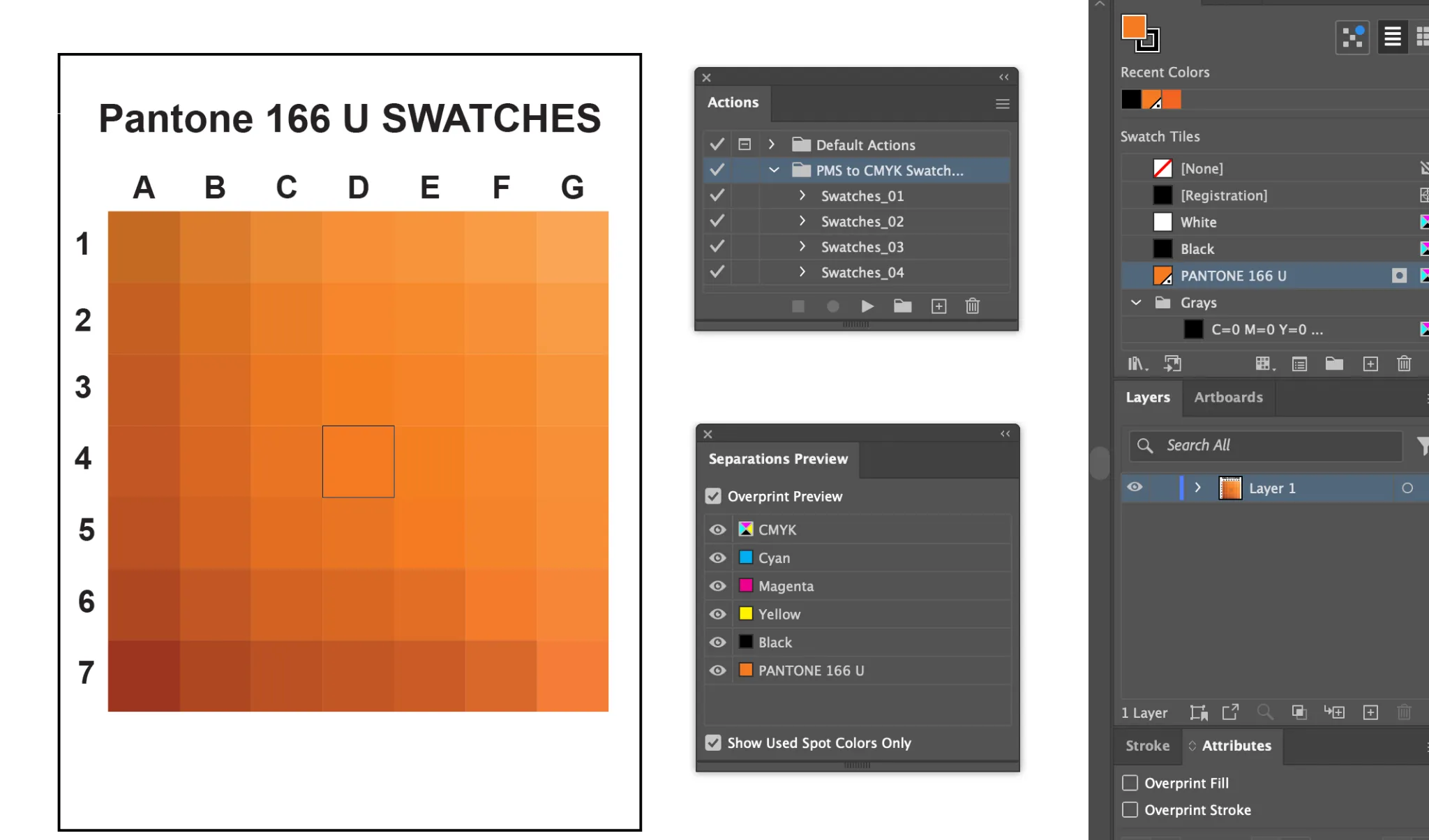The width and height of the screenshot is (1429, 840).
Task: Click the Layer 1 thumbnail
Action: point(1229,488)
